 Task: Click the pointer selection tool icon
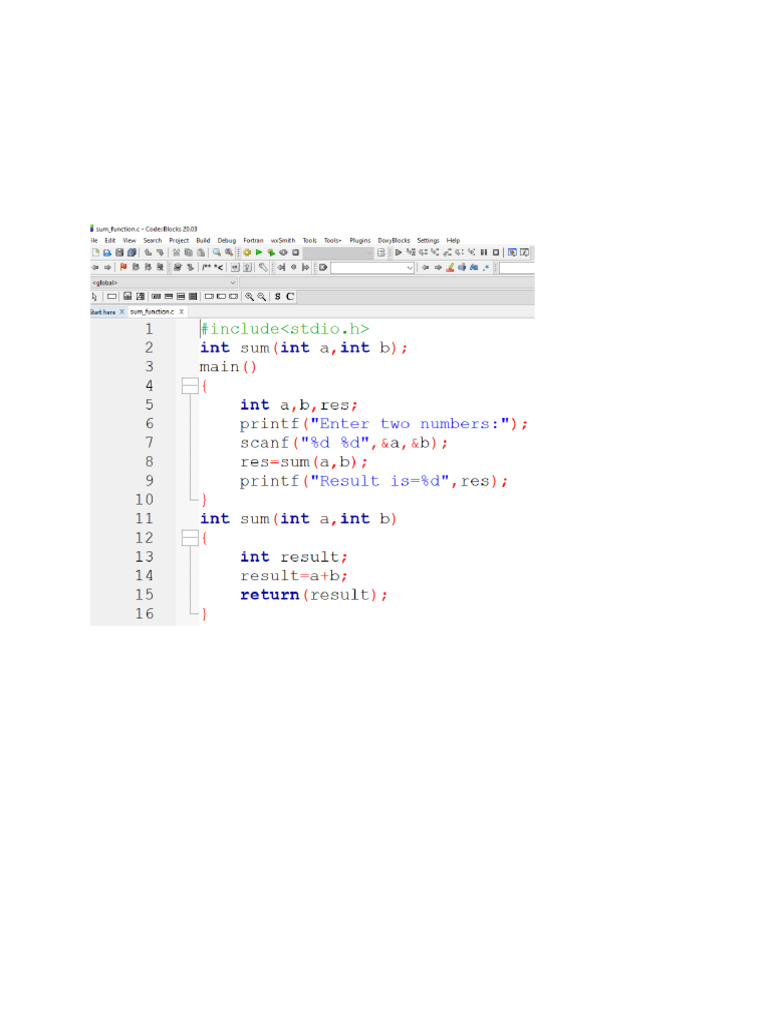click(x=94, y=296)
